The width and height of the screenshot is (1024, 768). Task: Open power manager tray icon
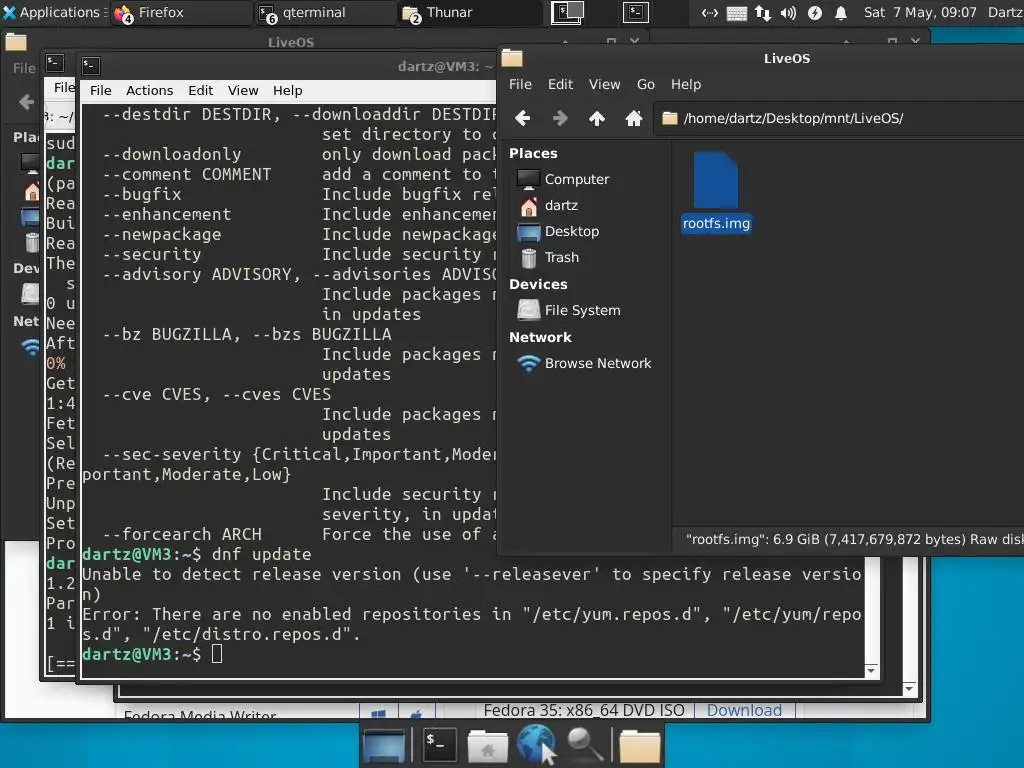tap(814, 13)
